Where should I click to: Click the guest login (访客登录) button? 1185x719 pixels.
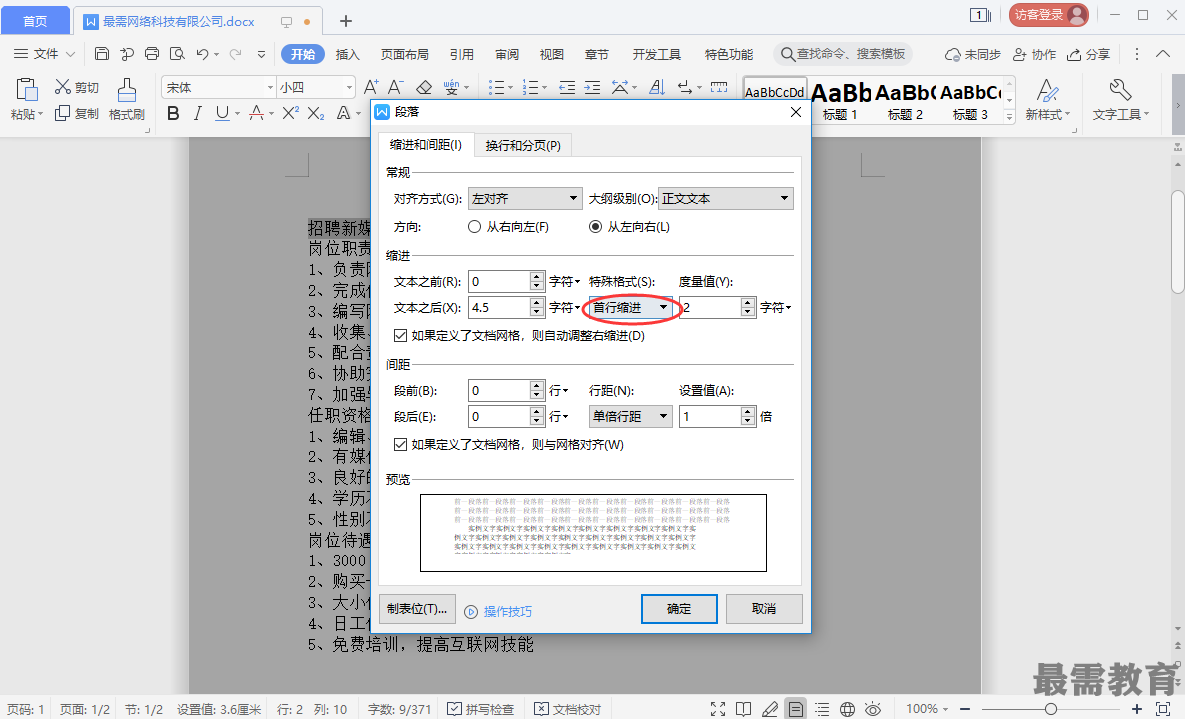point(1048,15)
